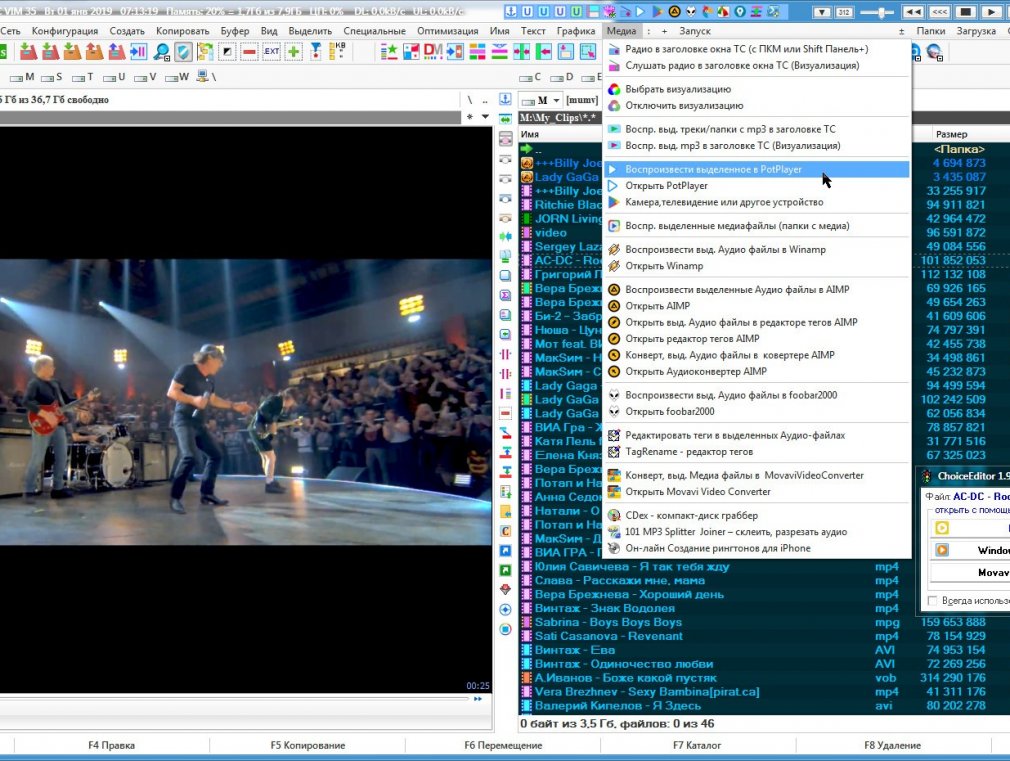
Task: Click the blue shield toolbar icon
Action: [x=184, y=52]
